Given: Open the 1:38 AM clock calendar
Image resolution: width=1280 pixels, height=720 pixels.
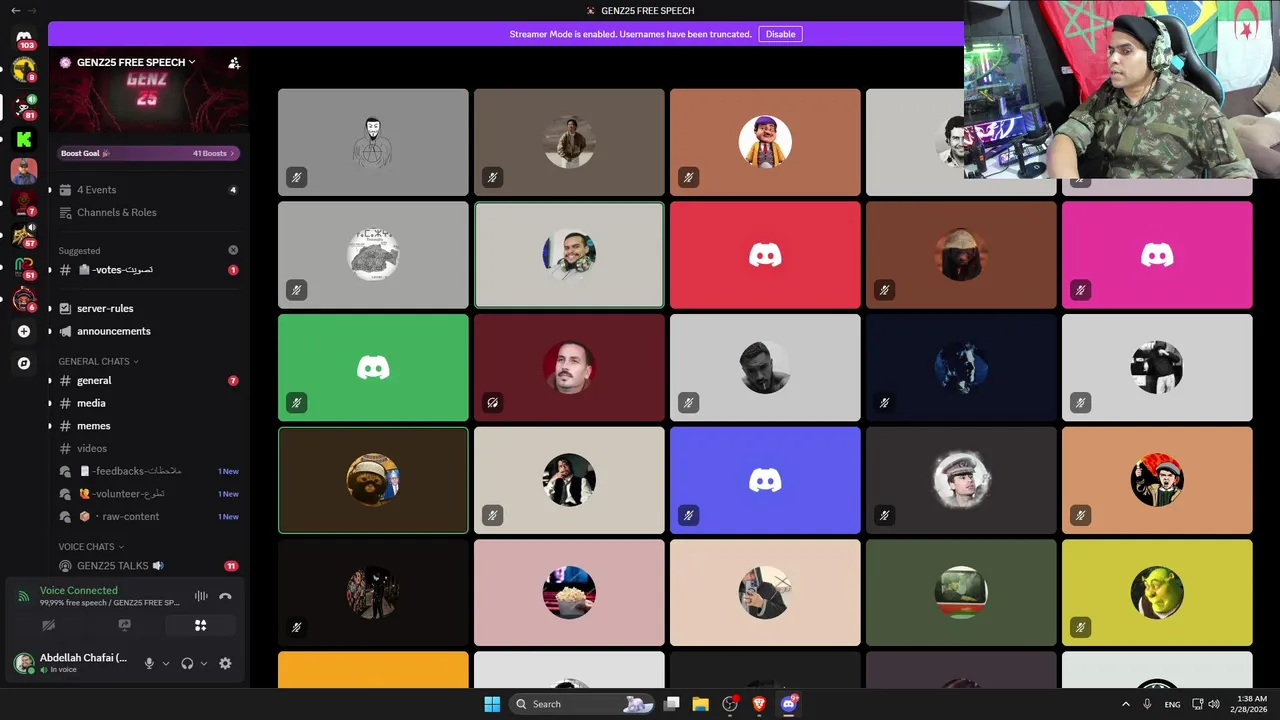Looking at the screenshot, I should tap(1252, 704).
